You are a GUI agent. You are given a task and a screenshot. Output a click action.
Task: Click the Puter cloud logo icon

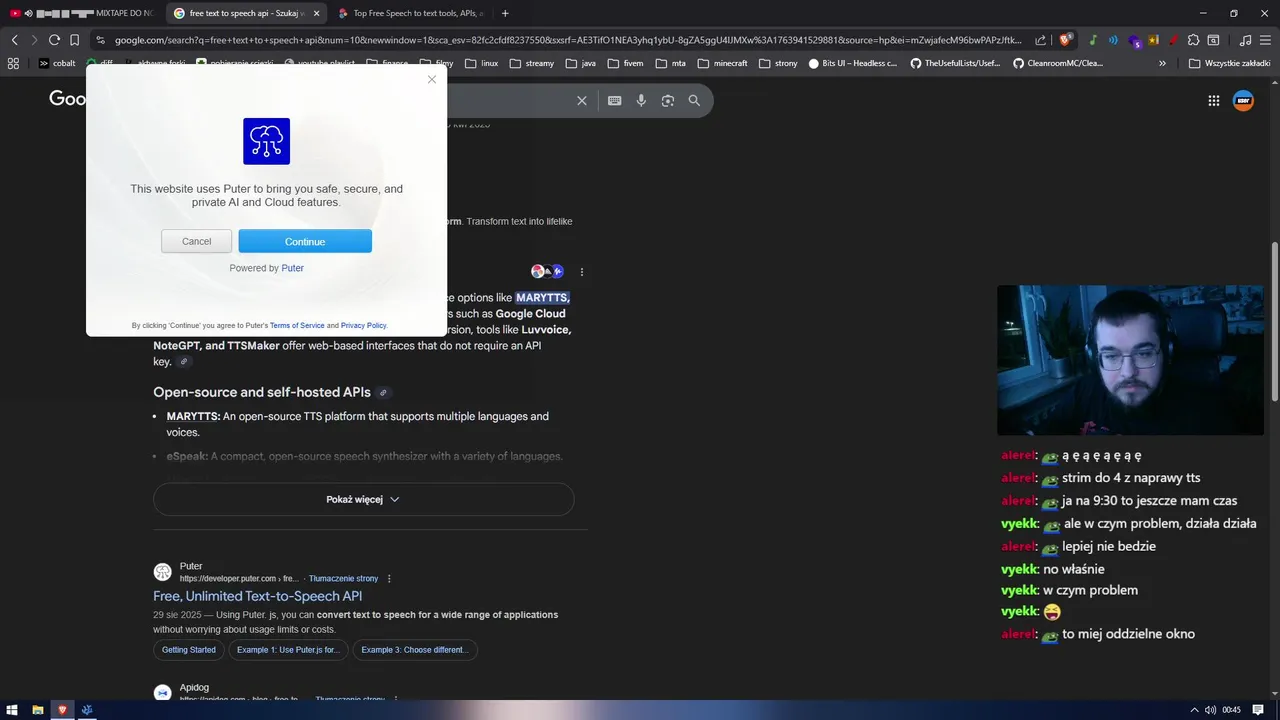tap(266, 141)
